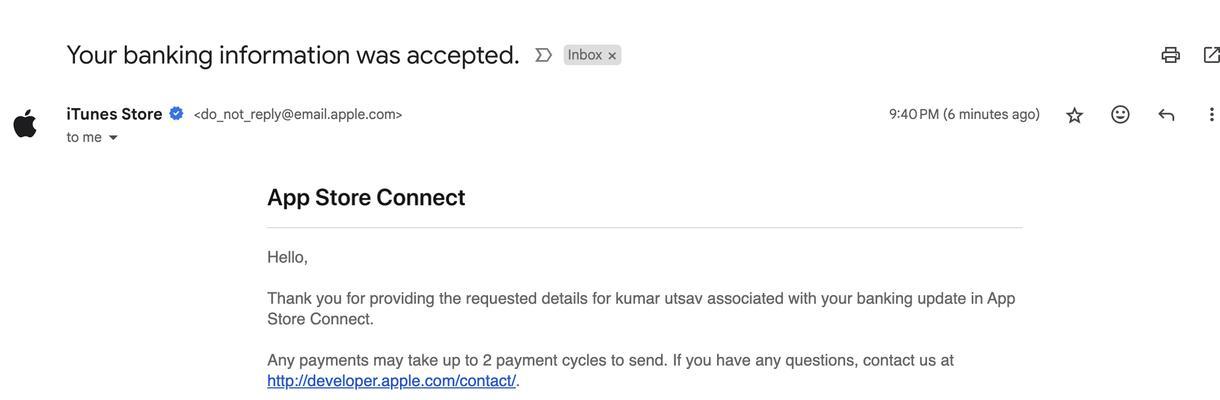Star this iTunes Store message
Image resolution: width=1220 pixels, height=400 pixels.
point(1075,115)
